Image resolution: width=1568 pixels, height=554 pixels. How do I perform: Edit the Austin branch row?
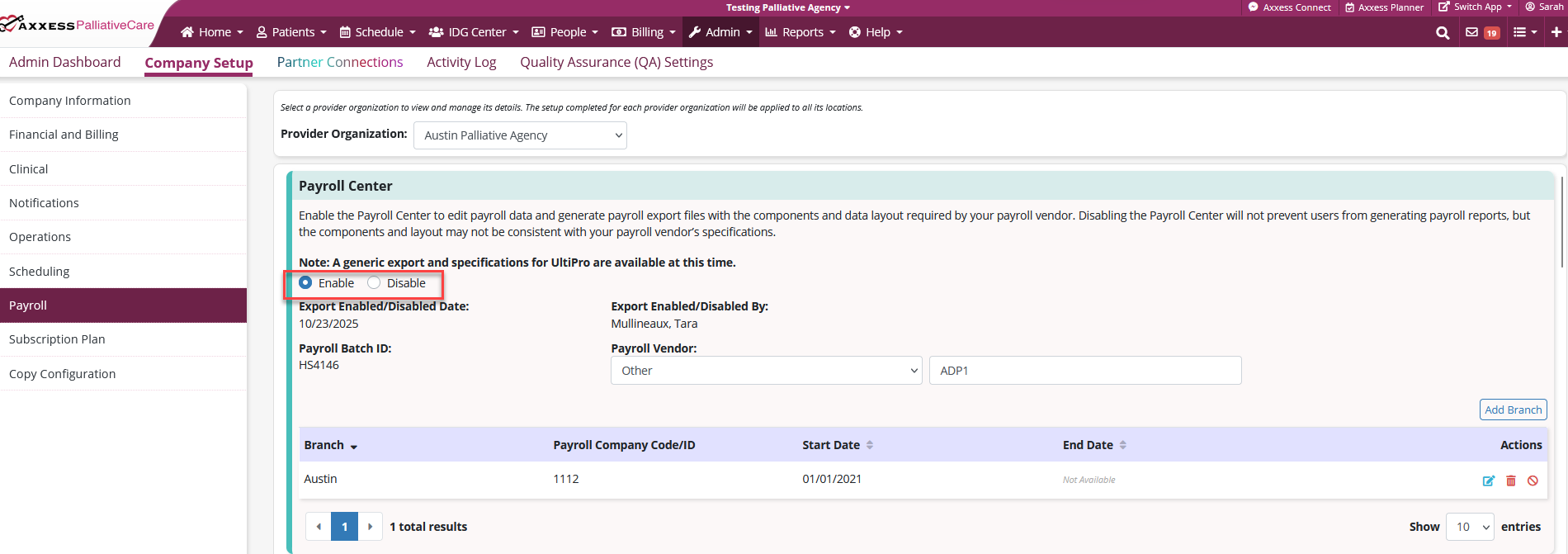point(1488,481)
